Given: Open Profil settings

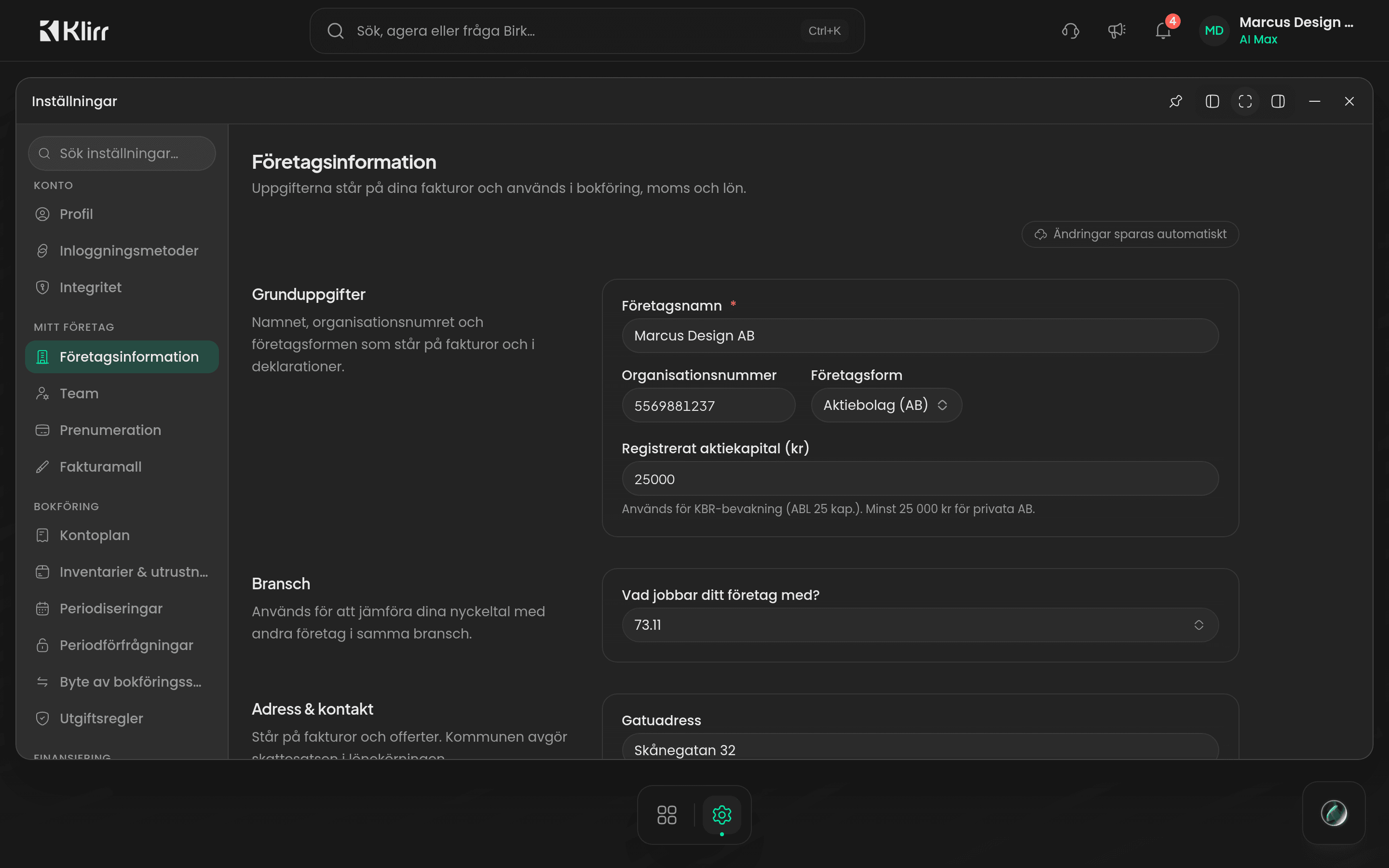Looking at the screenshot, I should (x=122, y=214).
